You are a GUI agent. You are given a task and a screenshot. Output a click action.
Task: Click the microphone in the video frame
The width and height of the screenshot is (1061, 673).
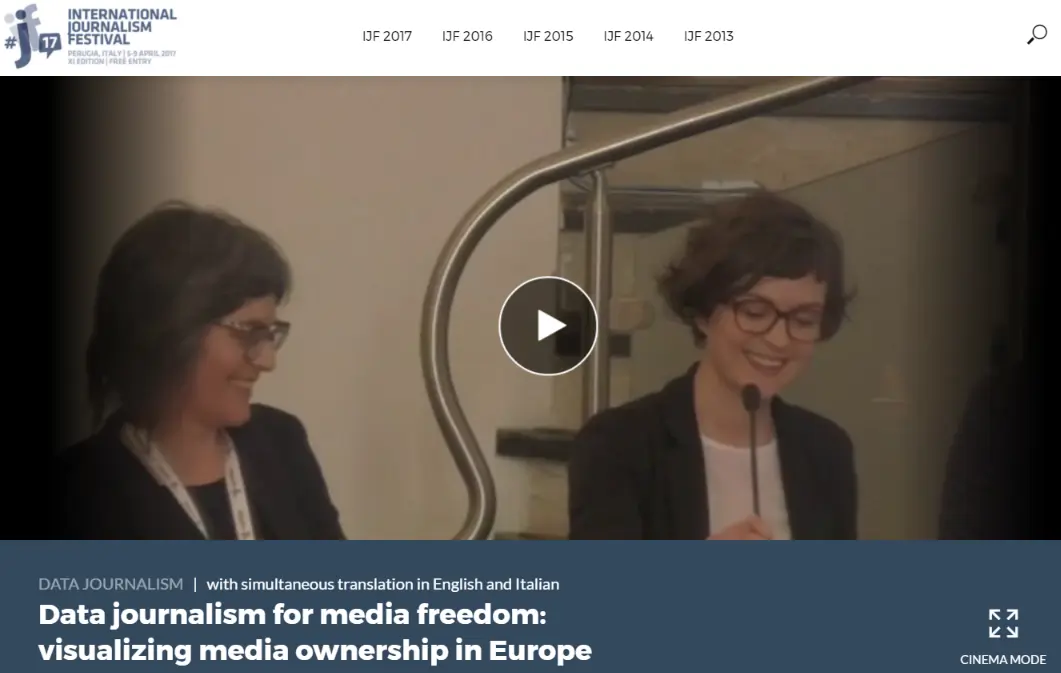pos(753,446)
